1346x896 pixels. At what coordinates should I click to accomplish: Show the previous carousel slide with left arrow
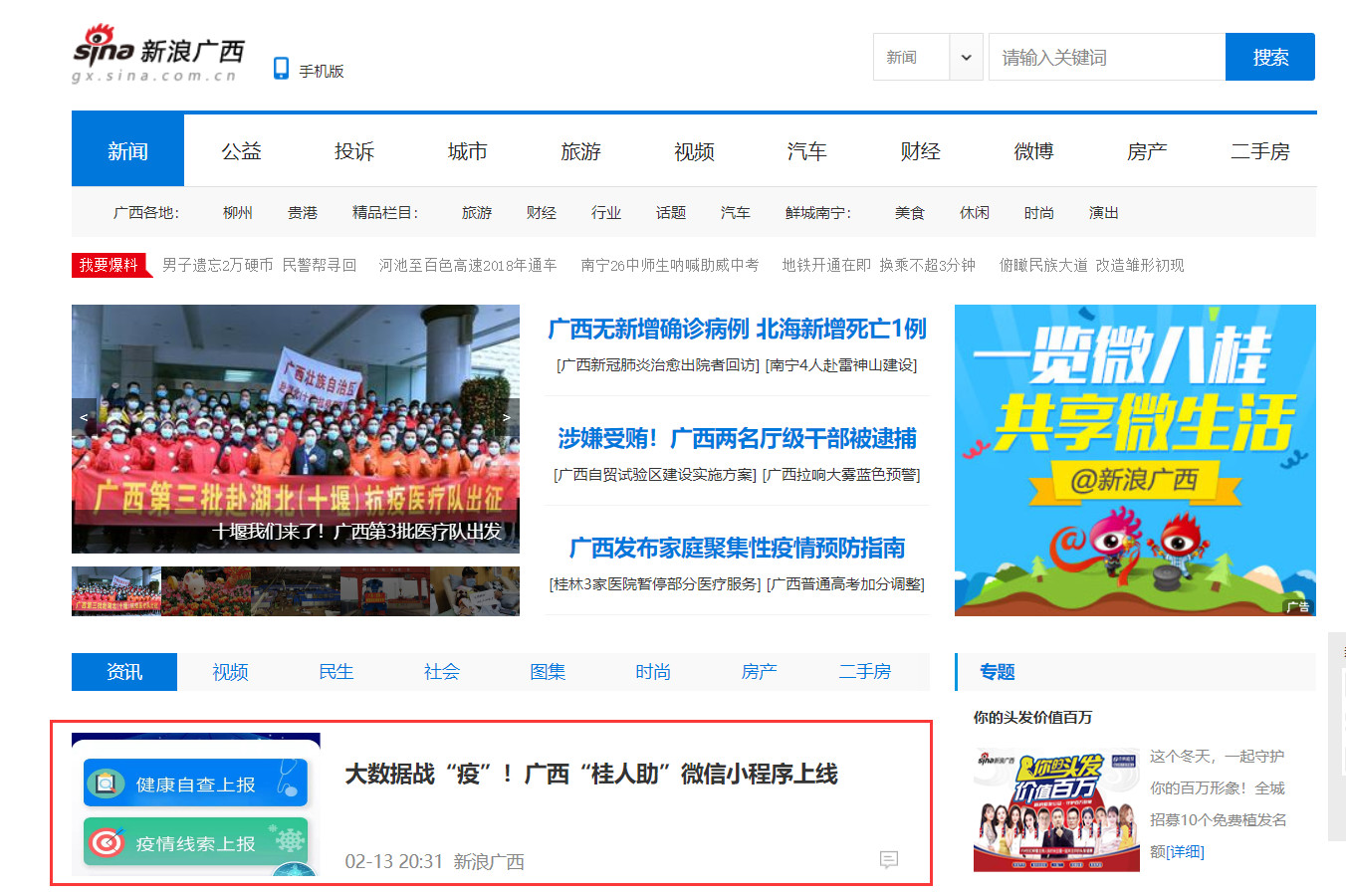point(83,417)
